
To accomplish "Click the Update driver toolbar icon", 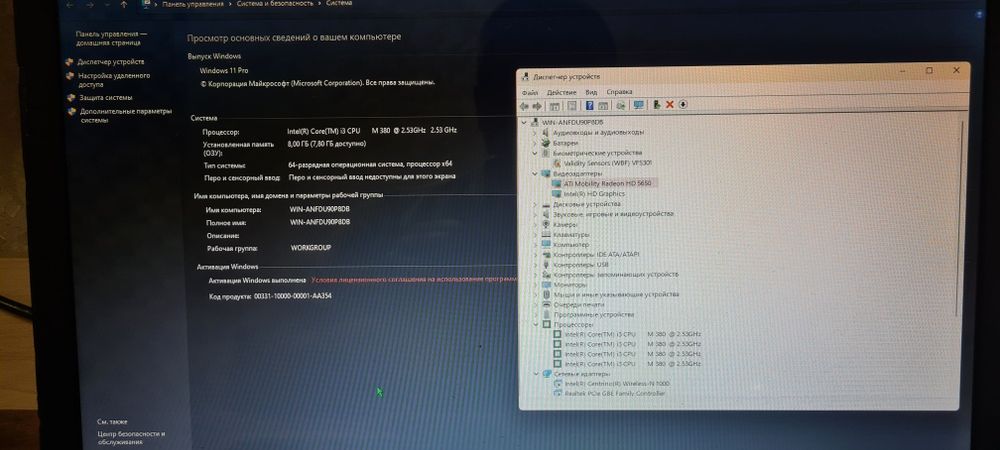I will [x=657, y=105].
